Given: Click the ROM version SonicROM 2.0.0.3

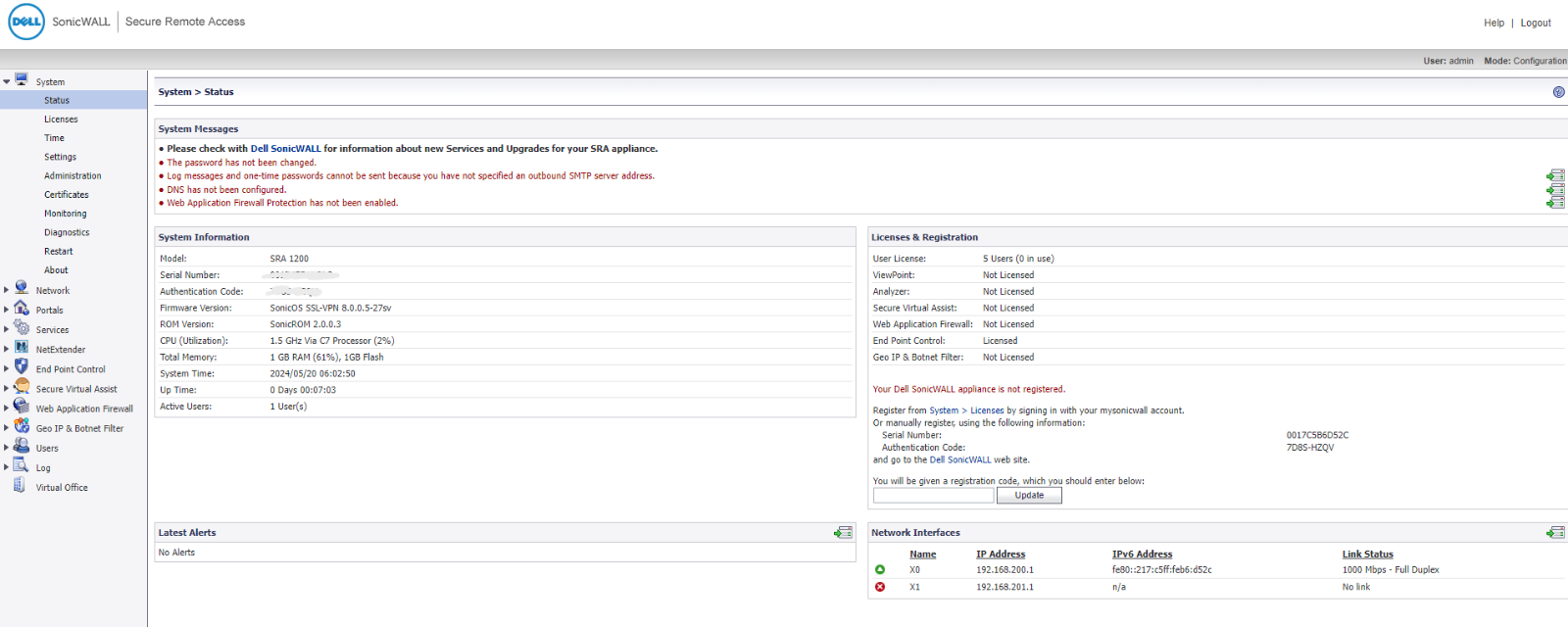Looking at the screenshot, I should [x=306, y=324].
